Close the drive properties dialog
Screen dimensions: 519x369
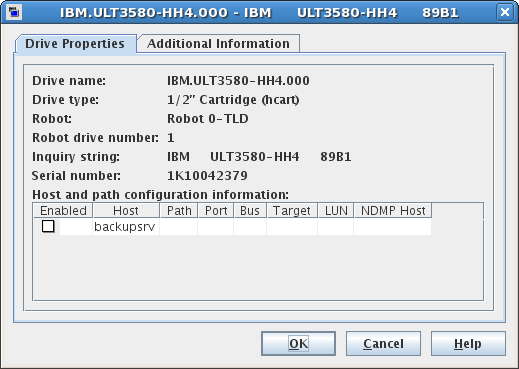pos(505,12)
